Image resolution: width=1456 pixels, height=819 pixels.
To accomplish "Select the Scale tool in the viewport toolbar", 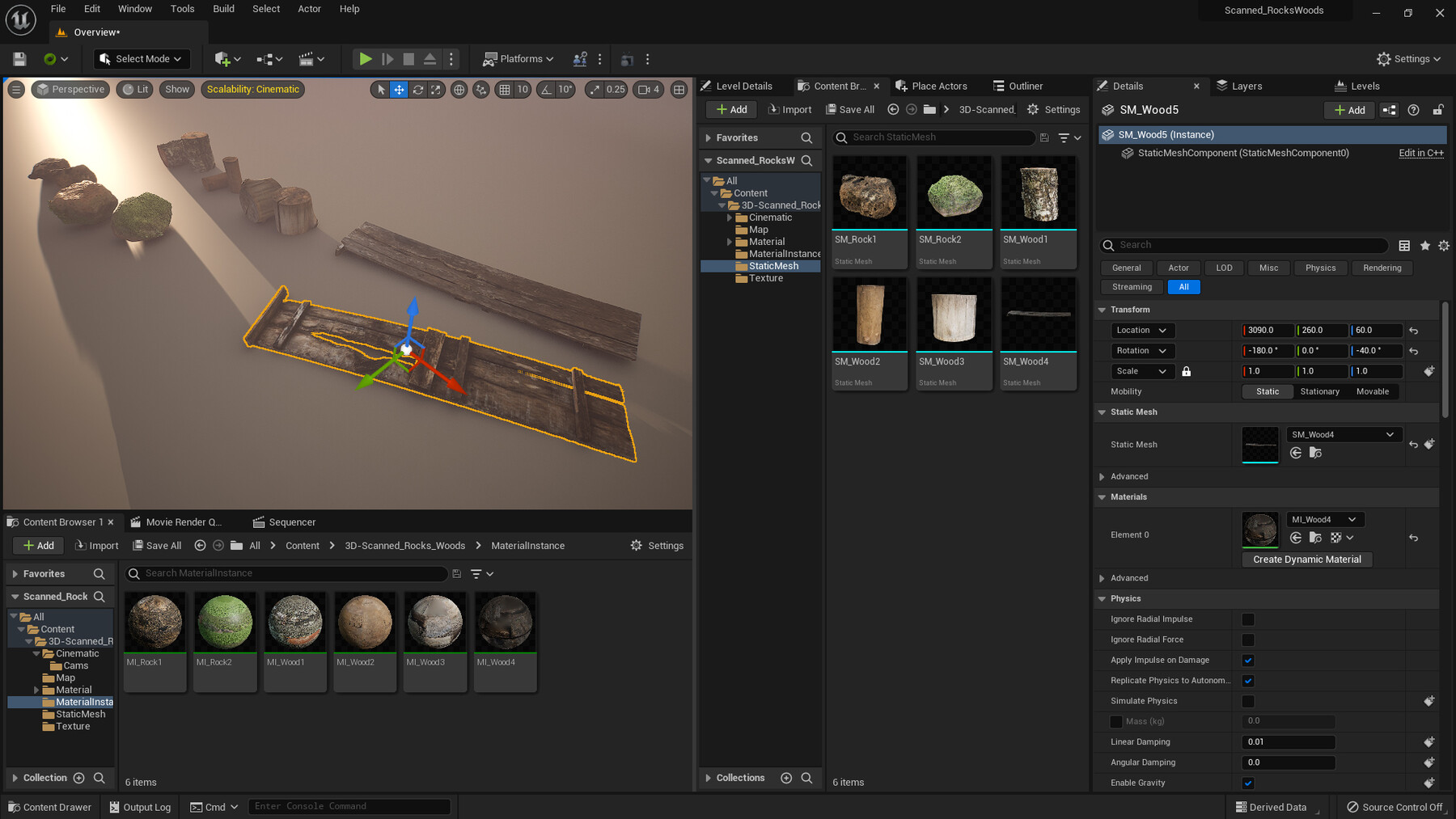I will (436, 90).
